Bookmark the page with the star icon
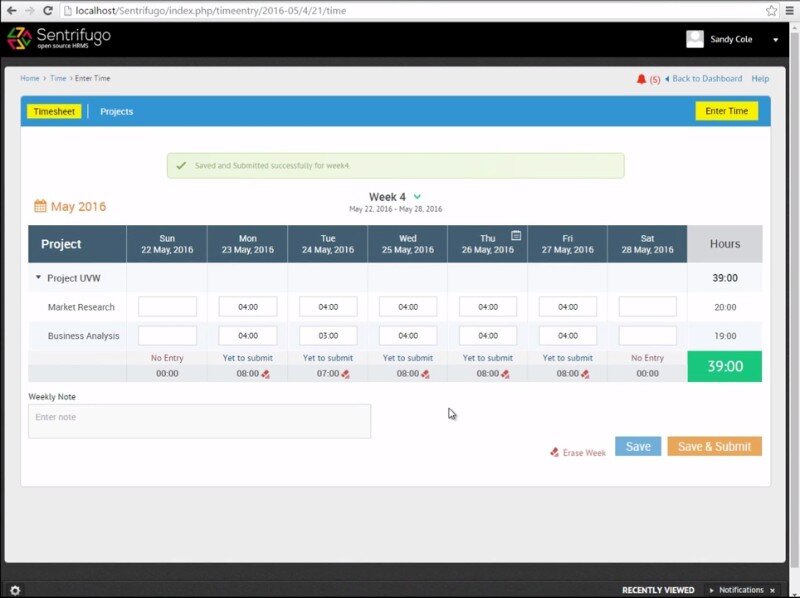Viewport: 800px width, 598px height. coord(771,10)
